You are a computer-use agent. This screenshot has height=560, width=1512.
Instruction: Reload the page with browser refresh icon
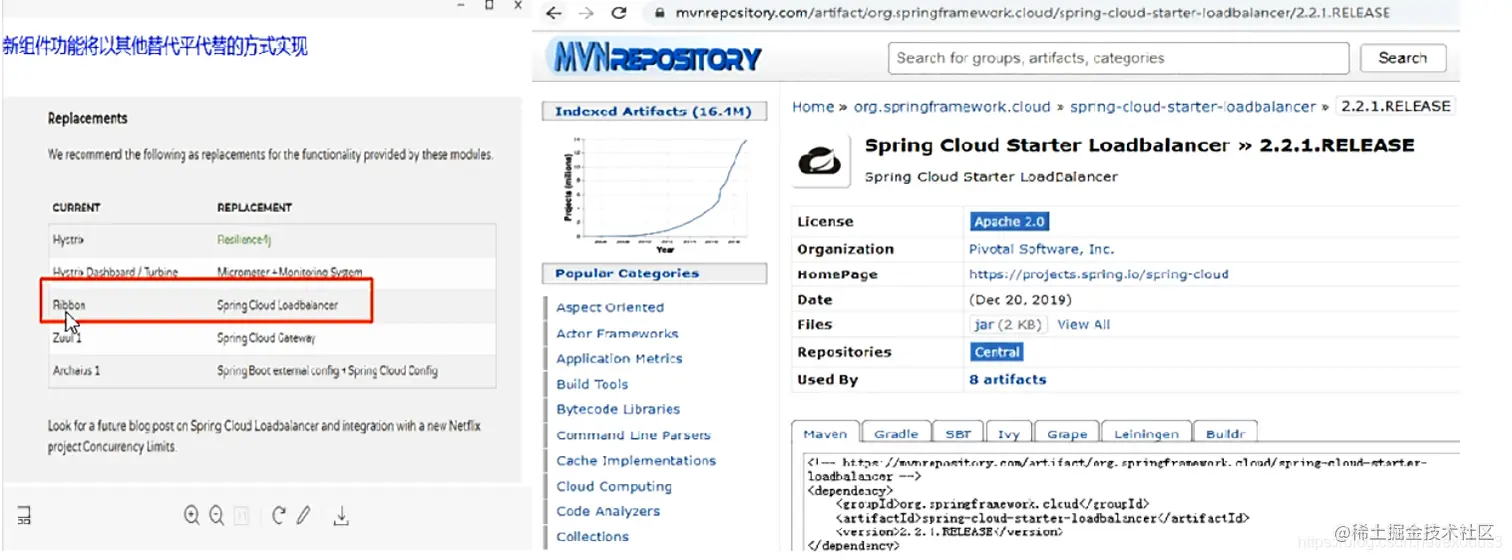619,13
